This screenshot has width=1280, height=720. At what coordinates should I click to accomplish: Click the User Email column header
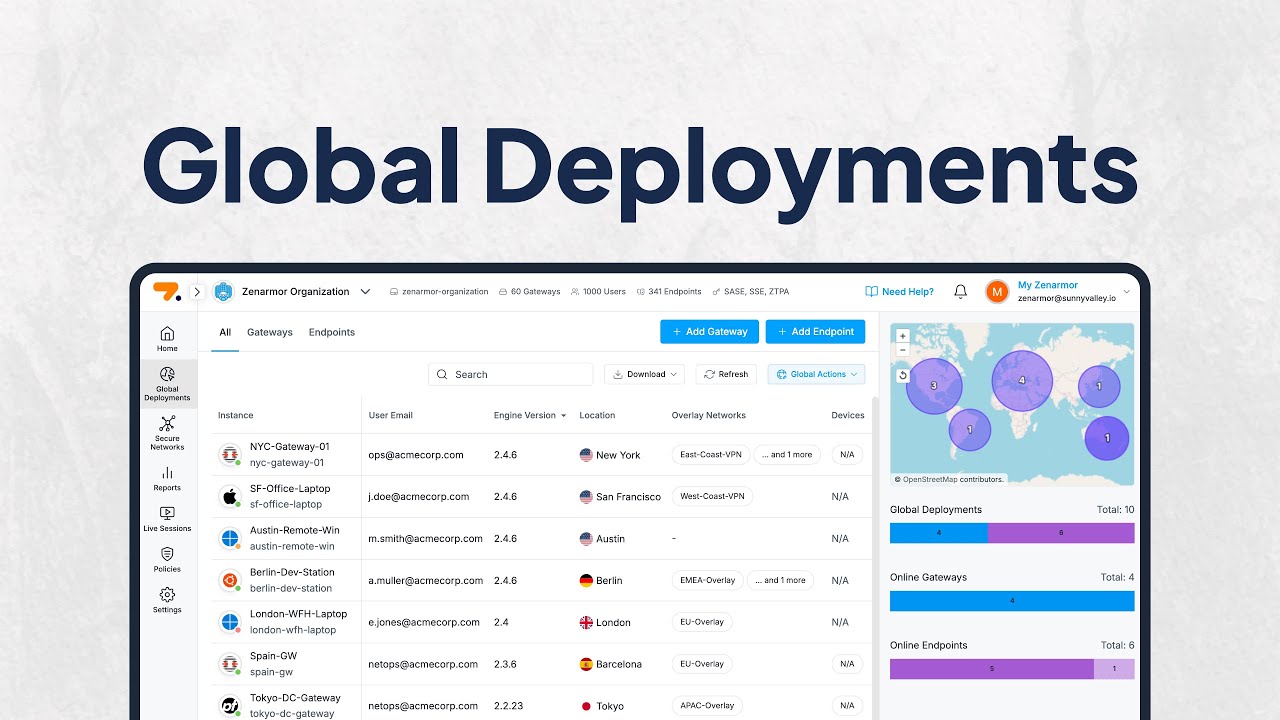click(390, 415)
